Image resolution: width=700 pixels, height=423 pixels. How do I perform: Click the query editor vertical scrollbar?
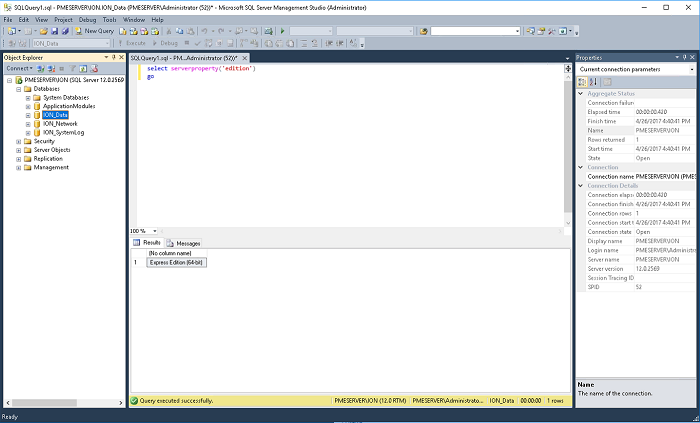click(568, 147)
